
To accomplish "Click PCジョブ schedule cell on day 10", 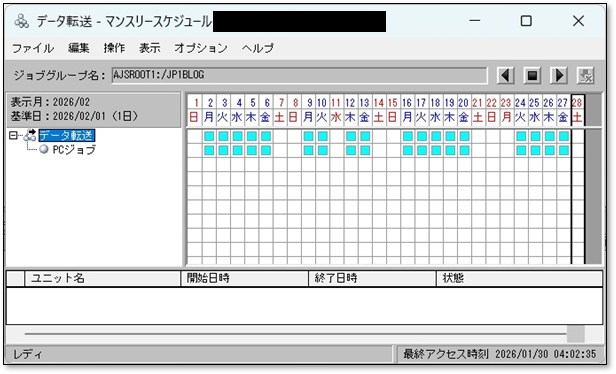I will pyautogui.click(x=323, y=150).
